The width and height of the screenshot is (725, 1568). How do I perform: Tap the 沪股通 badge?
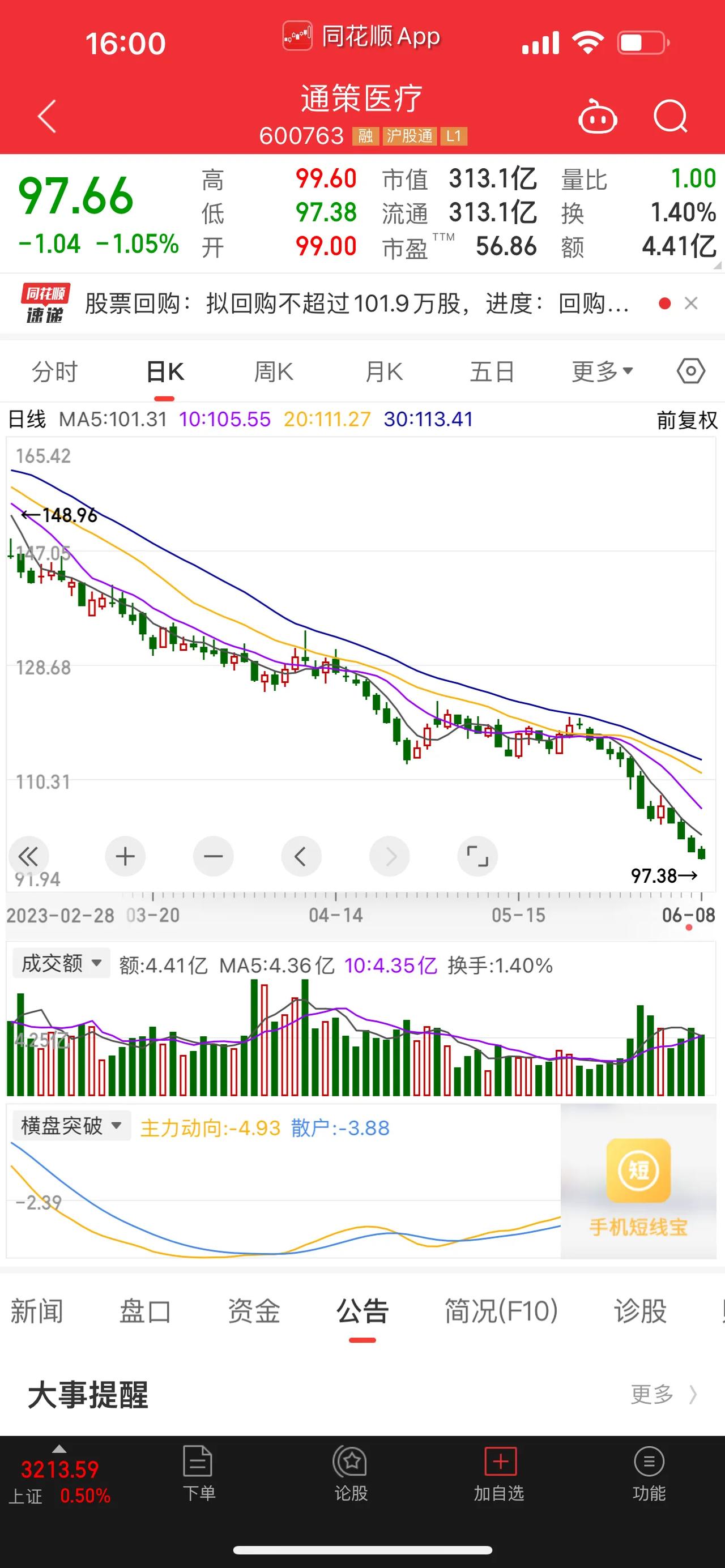pyautogui.click(x=409, y=136)
